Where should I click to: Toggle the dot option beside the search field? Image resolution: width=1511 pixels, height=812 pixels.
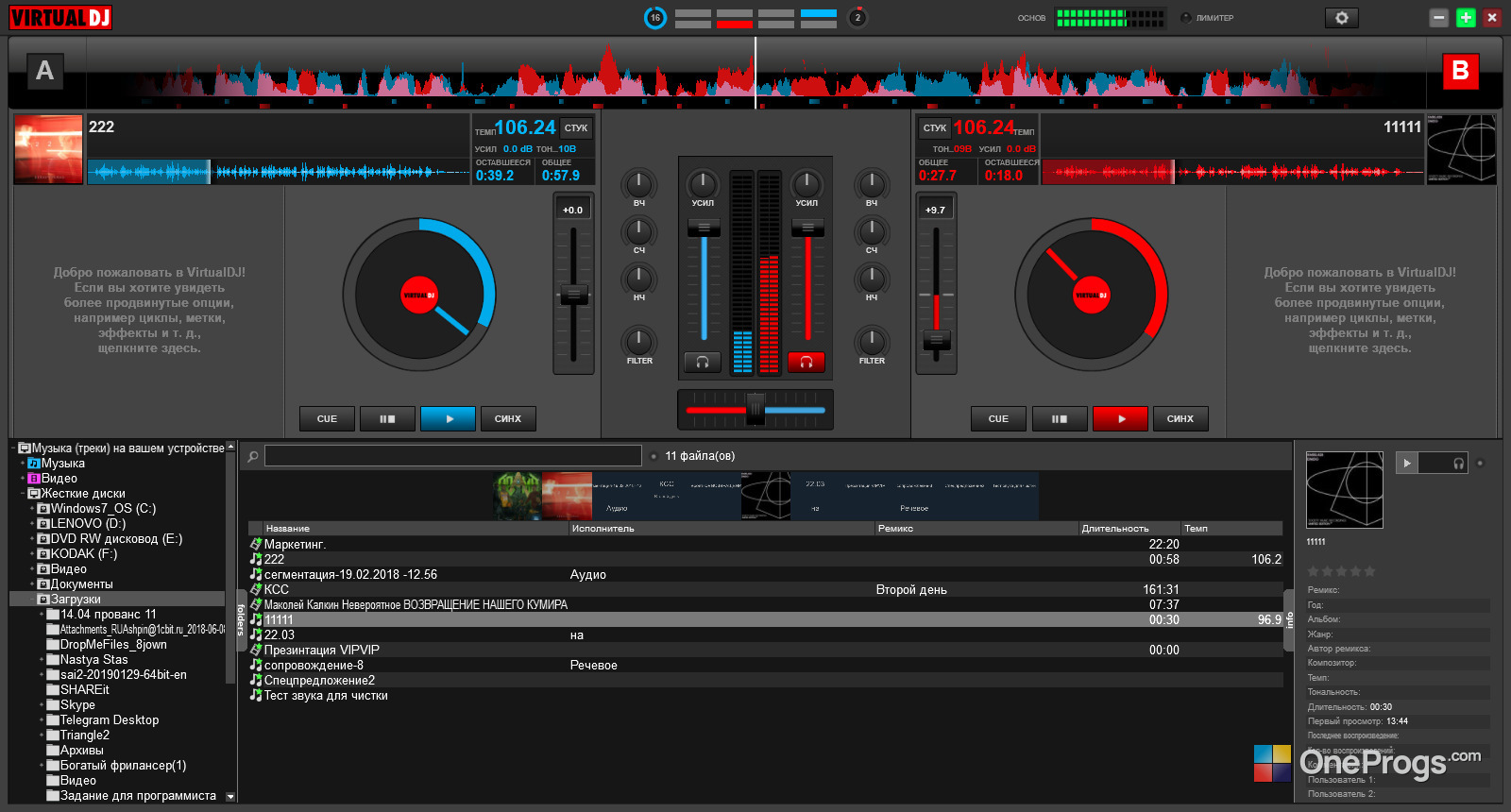[654, 456]
